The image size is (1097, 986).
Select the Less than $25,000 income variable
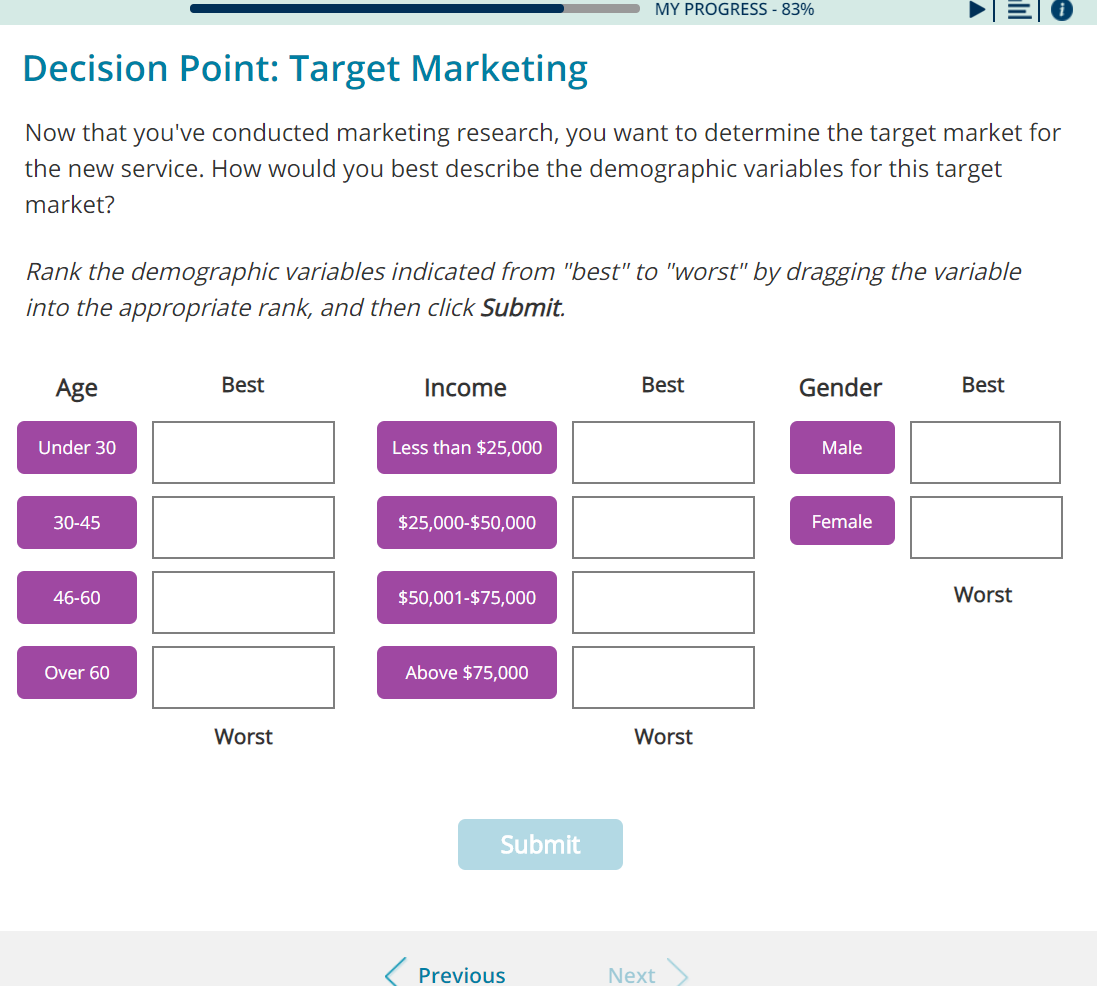466,447
